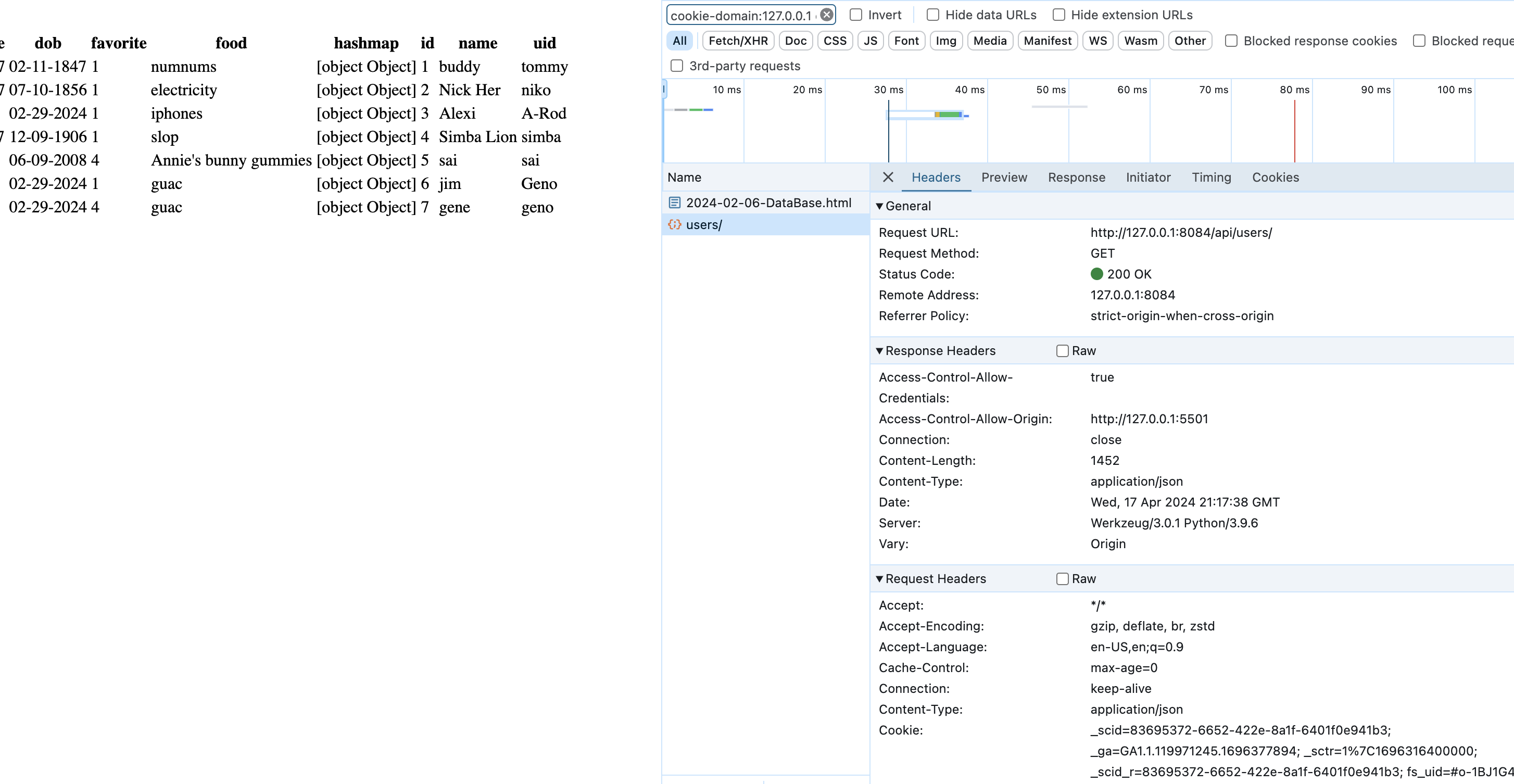1514x784 pixels.
Task: Click the red load marker in timeline
Action: click(1294, 131)
